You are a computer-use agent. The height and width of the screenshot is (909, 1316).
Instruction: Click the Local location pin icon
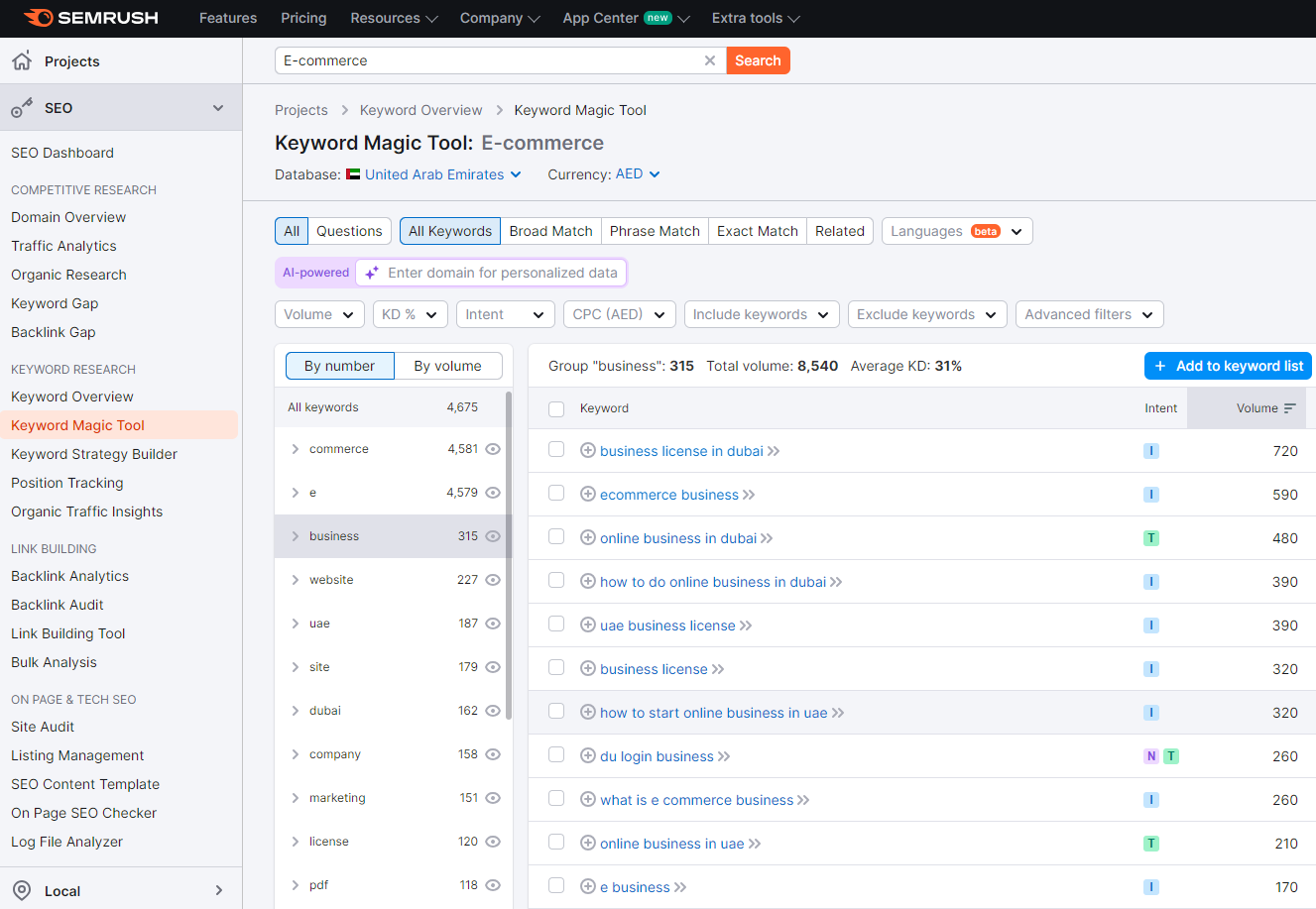pos(22,890)
